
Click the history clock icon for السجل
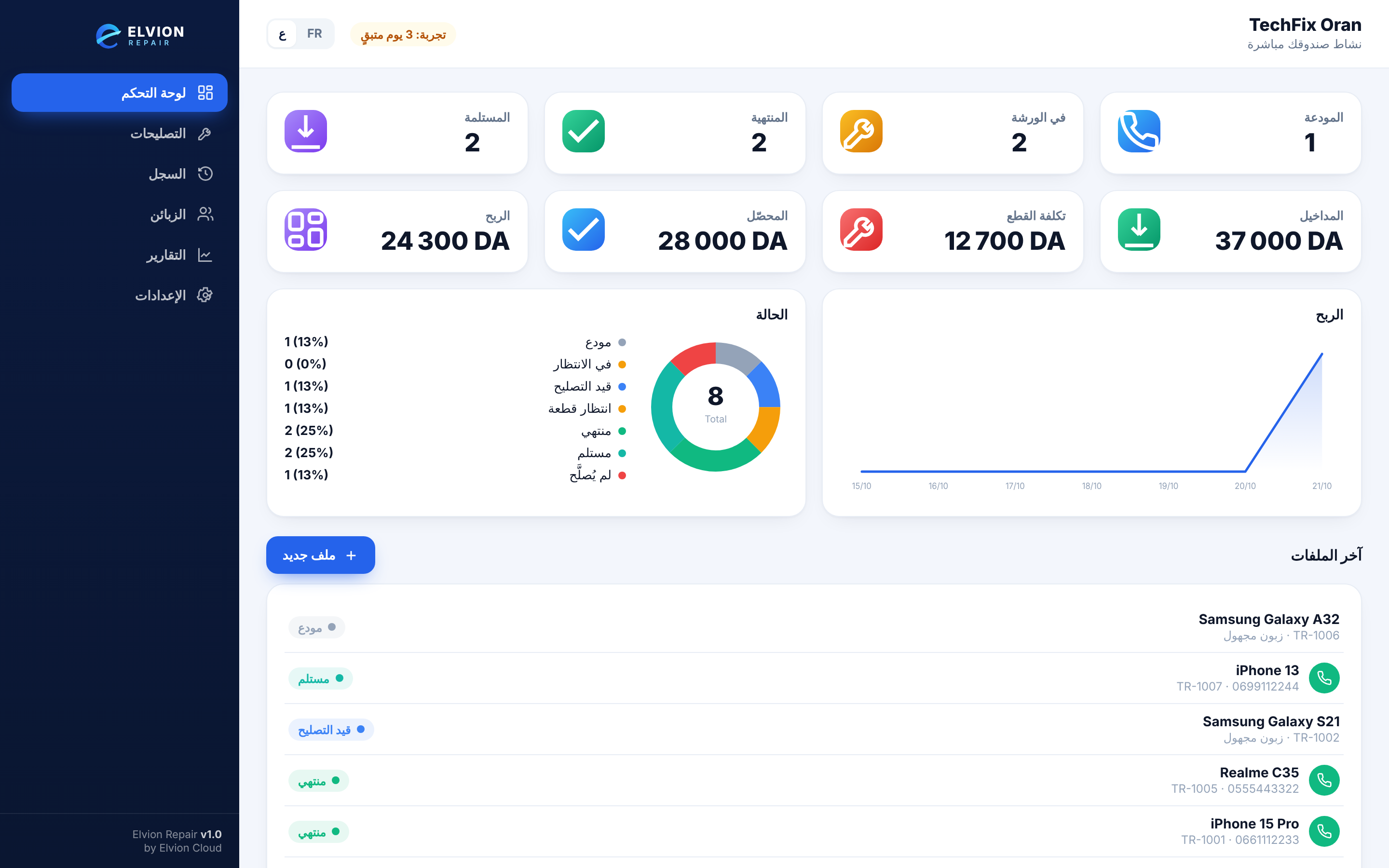click(x=205, y=174)
